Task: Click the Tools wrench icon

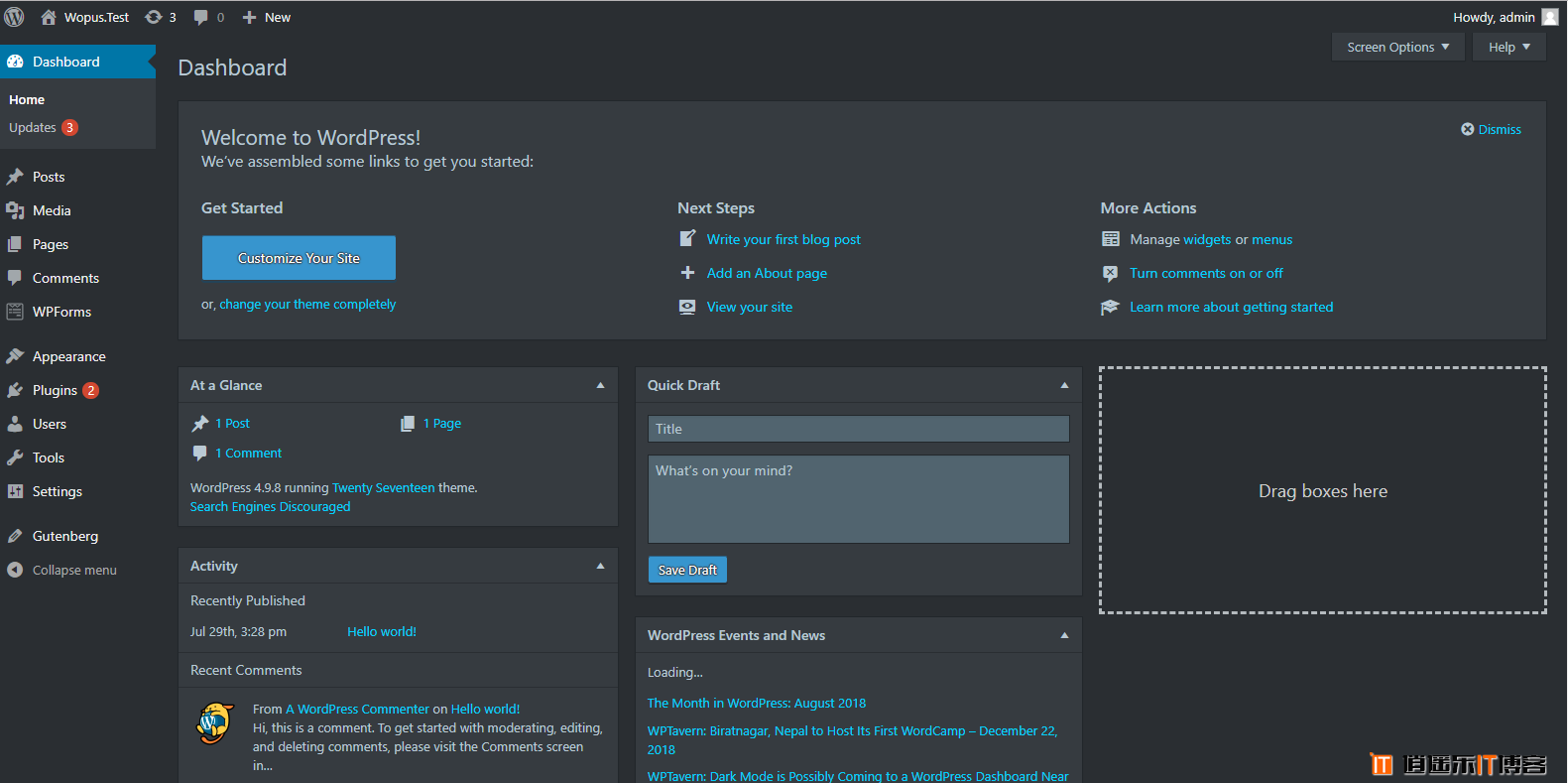Action: [15, 457]
